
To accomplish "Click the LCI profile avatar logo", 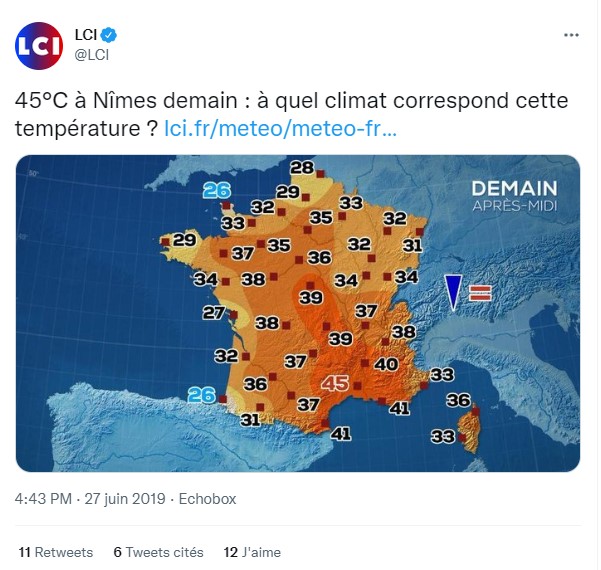I will pyautogui.click(x=40, y=46).
